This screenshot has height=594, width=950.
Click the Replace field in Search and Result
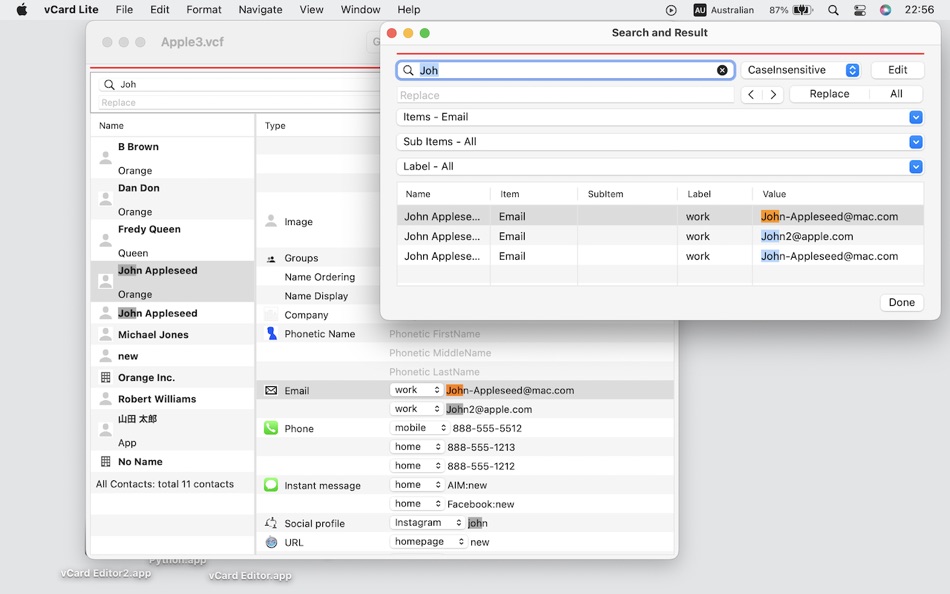tap(565, 95)
